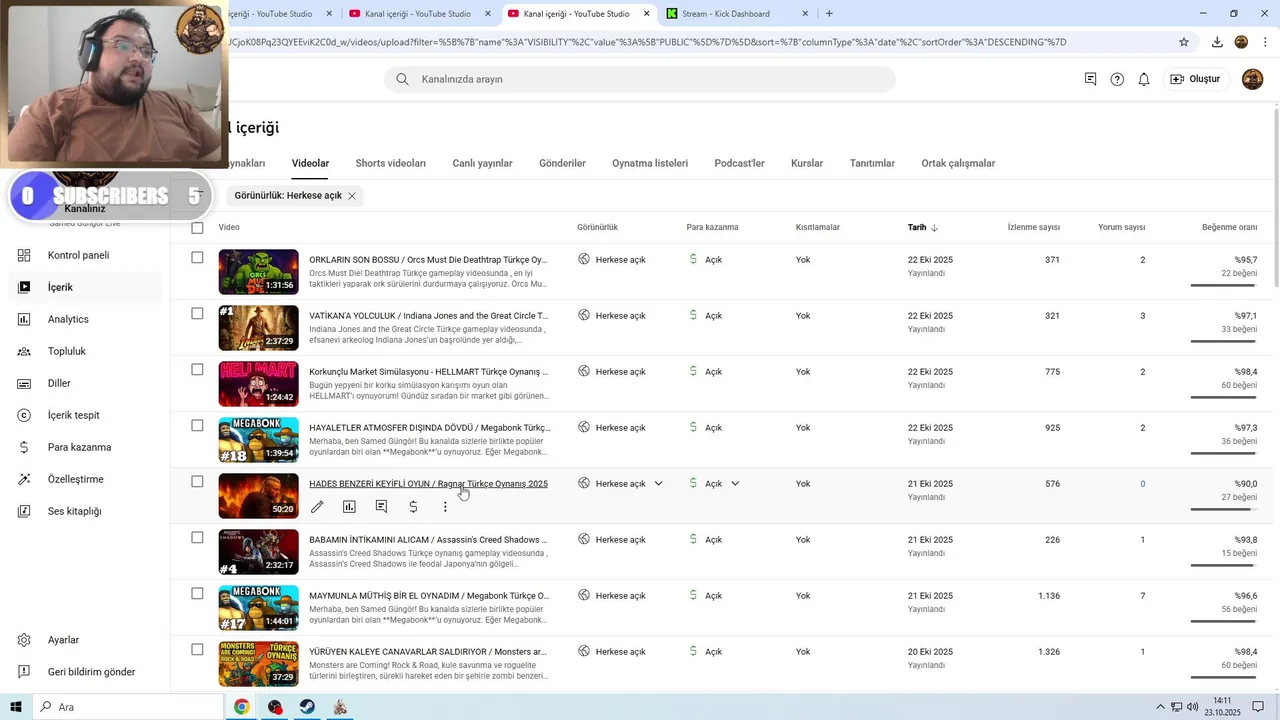Image resolution: width=1280 pixels, height=720 pixels.
Task: Open monetization dollar icon under HADES BENZERİ video
Action: [413, 507]
